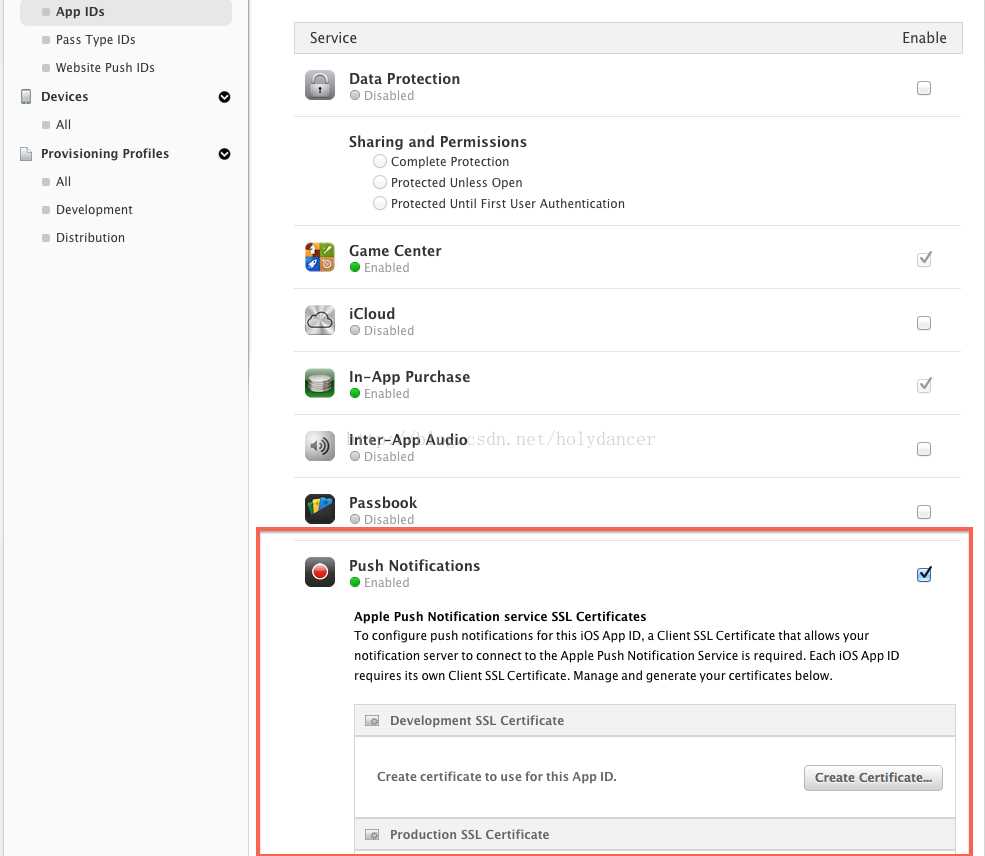The height and width of the screenshot is (856, 985).
Task: Enable the iCloud checkbox
Action: [923, 323]
